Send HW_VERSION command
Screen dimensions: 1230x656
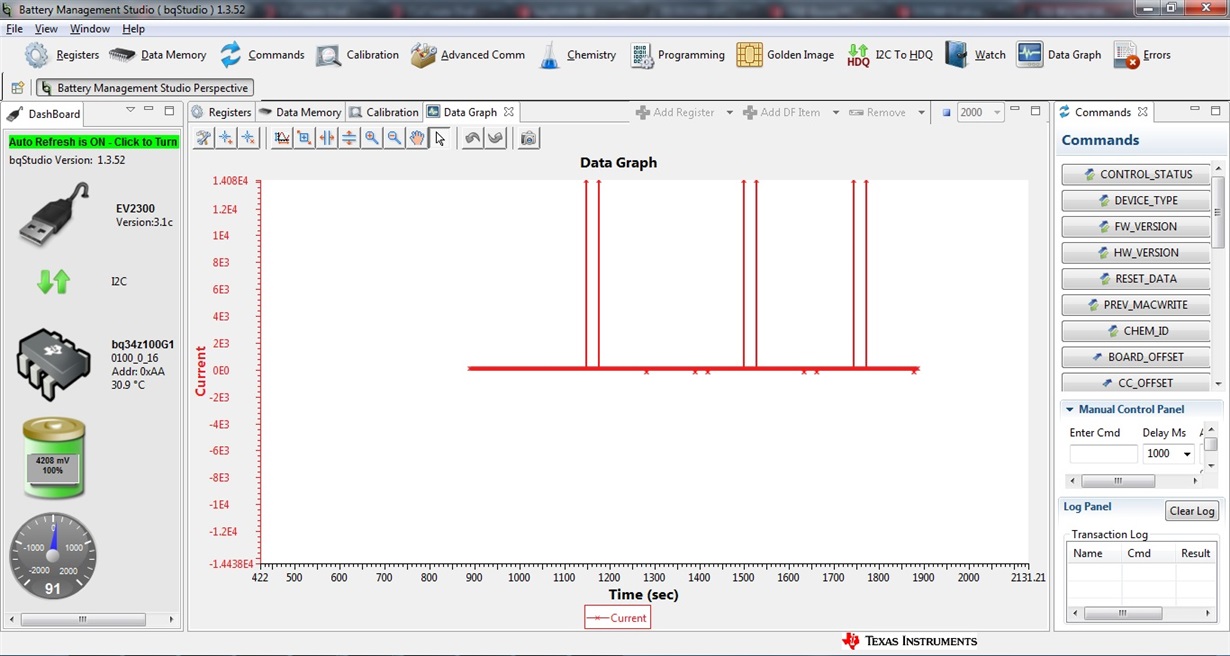point(1135,252)
